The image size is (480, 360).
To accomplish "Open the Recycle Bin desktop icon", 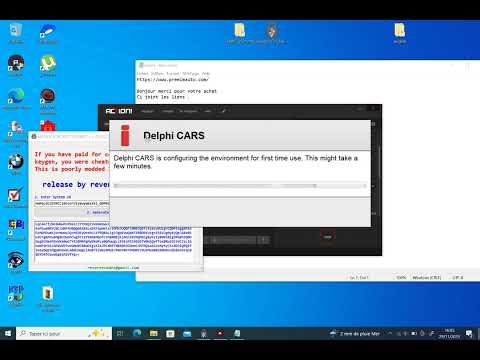I will [16, 31].
